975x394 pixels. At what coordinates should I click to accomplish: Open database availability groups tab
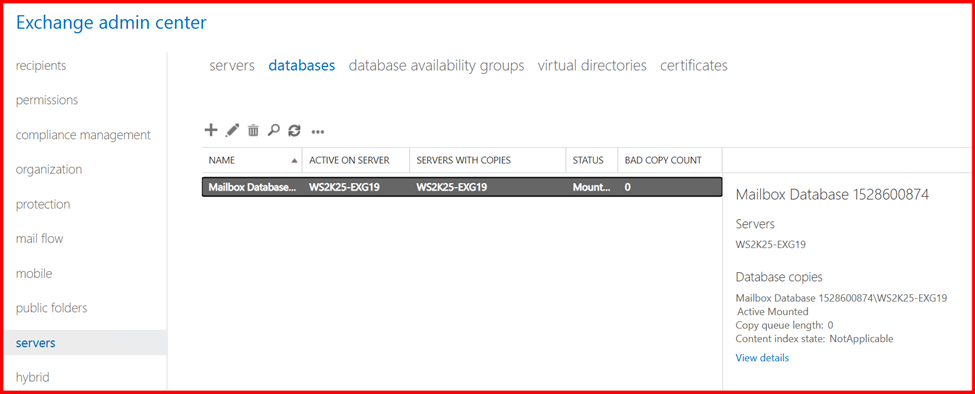tap(437, 65)
